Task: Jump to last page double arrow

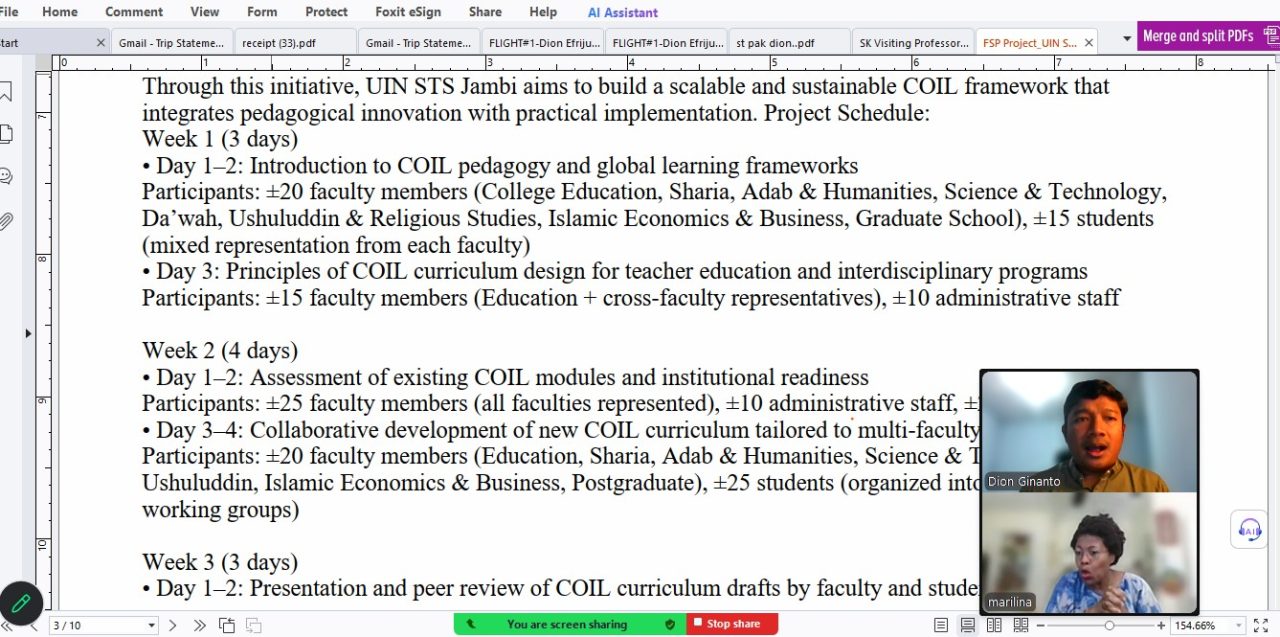Action: click(199, 625)
